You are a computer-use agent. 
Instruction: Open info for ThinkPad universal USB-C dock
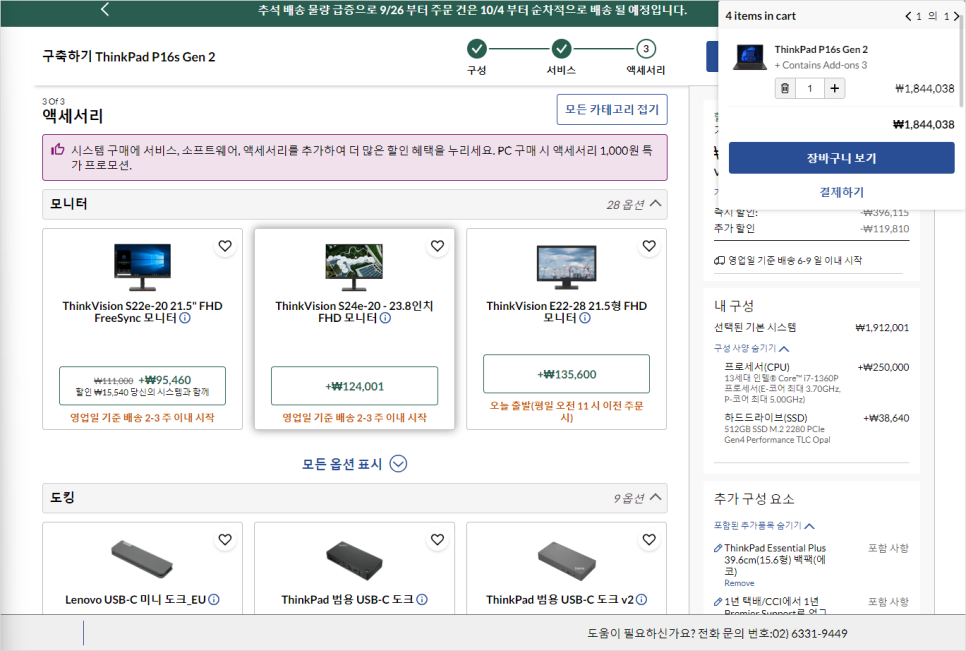click(422, 599)
